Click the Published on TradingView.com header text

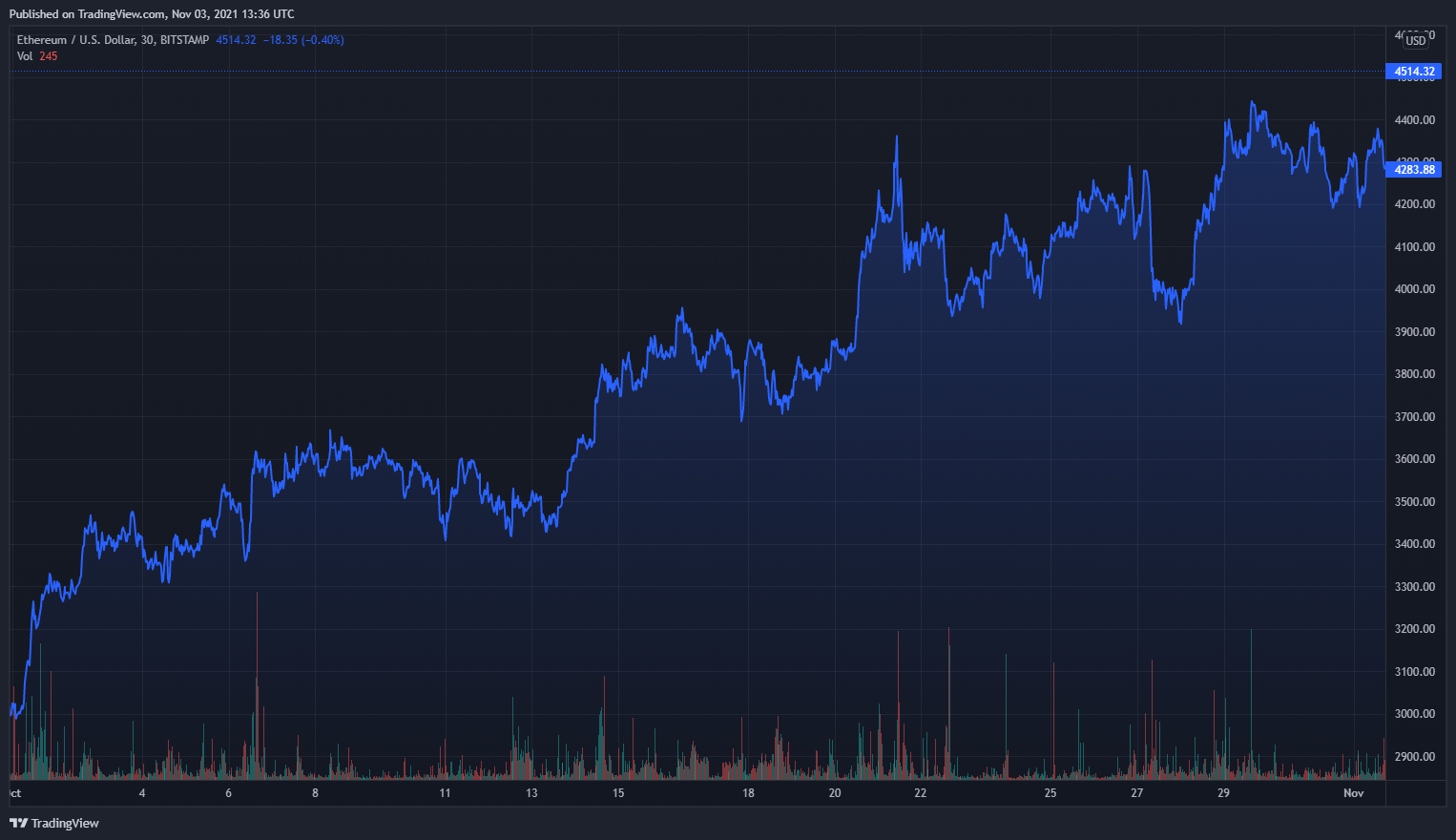(152, 14)
